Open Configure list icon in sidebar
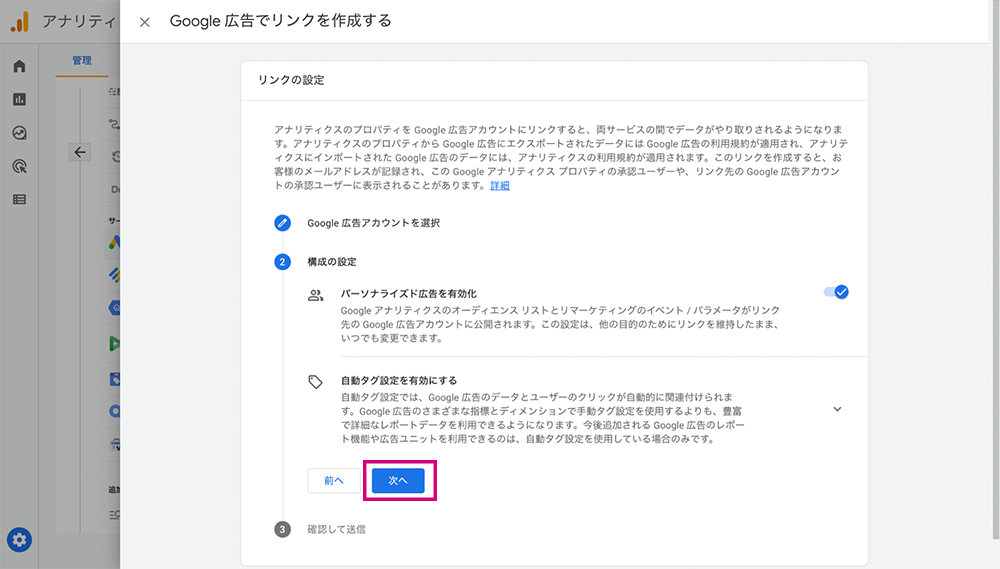This screenshot has height=569, width=1000. 19,200
